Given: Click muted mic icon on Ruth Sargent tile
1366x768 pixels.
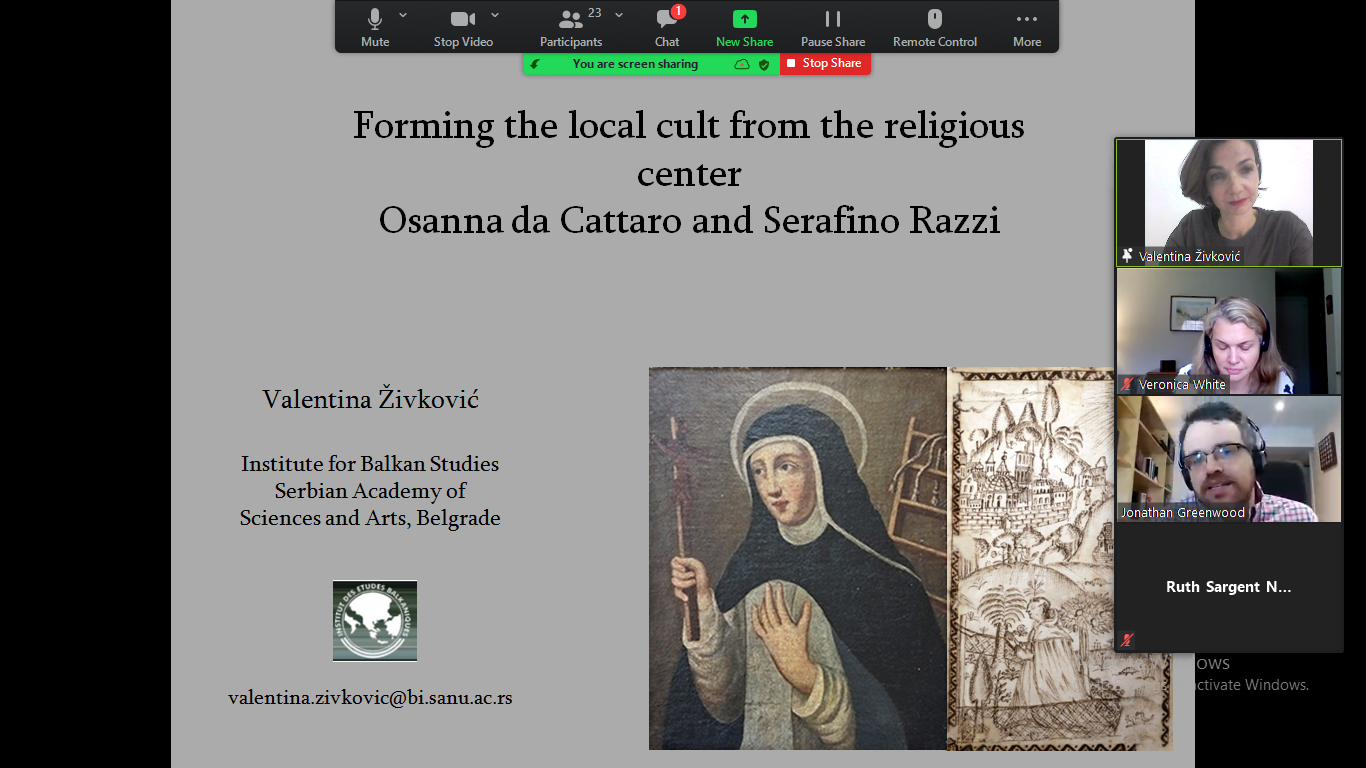Looking at the screenshot, I should [x=1127, y=640].
